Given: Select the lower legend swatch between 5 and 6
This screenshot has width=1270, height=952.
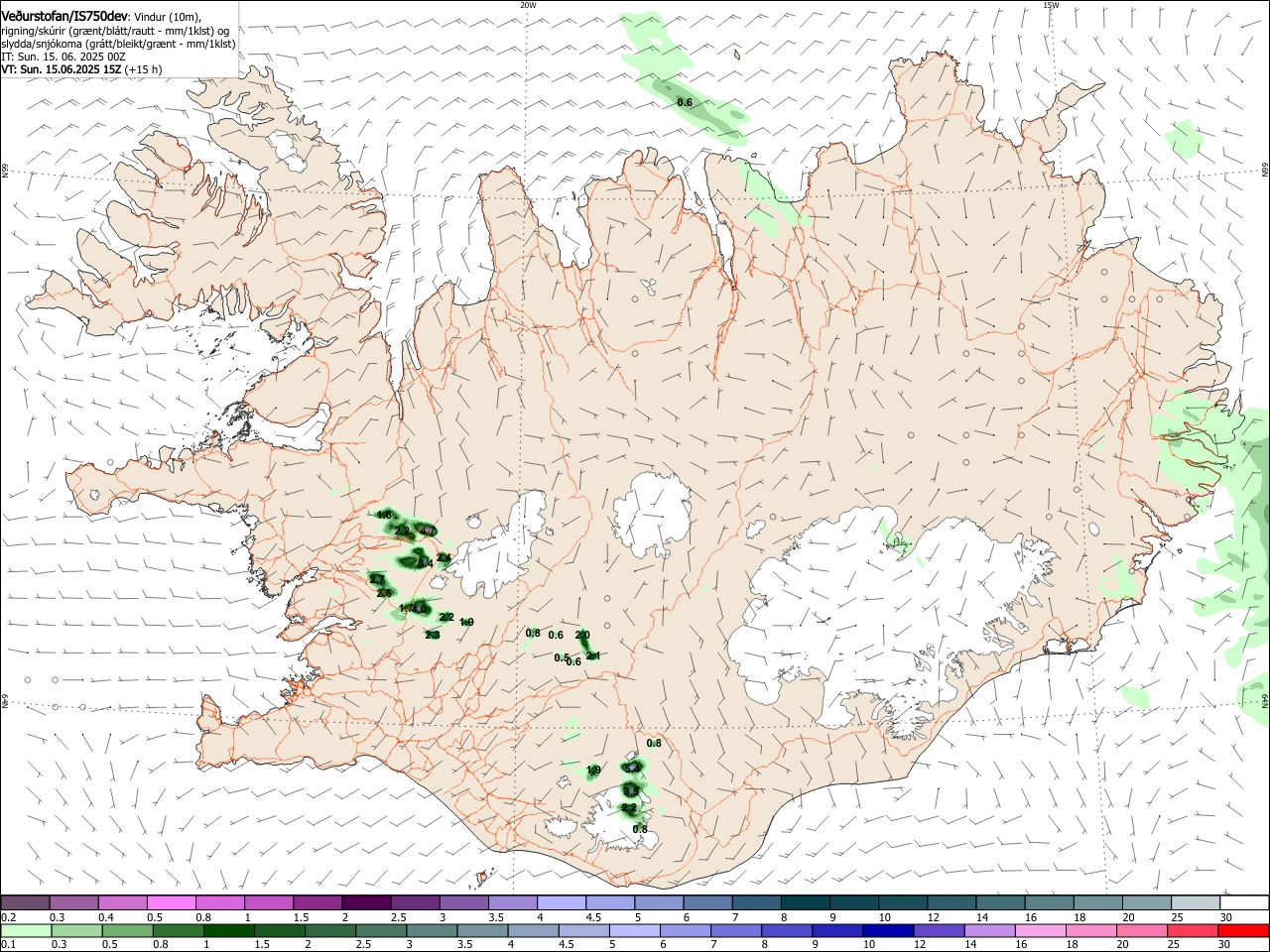Looking at the screenshot, I should (634, 930).
